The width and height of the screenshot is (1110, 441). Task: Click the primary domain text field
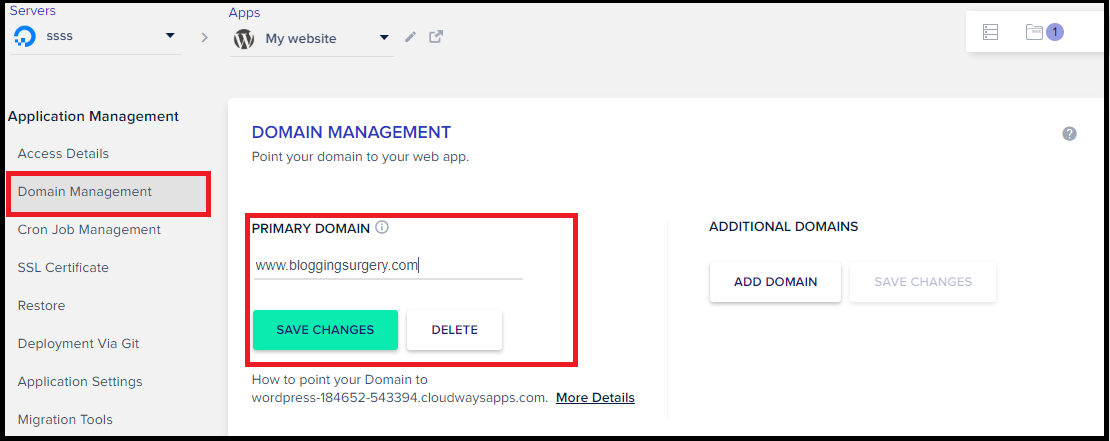coord(387,266)
